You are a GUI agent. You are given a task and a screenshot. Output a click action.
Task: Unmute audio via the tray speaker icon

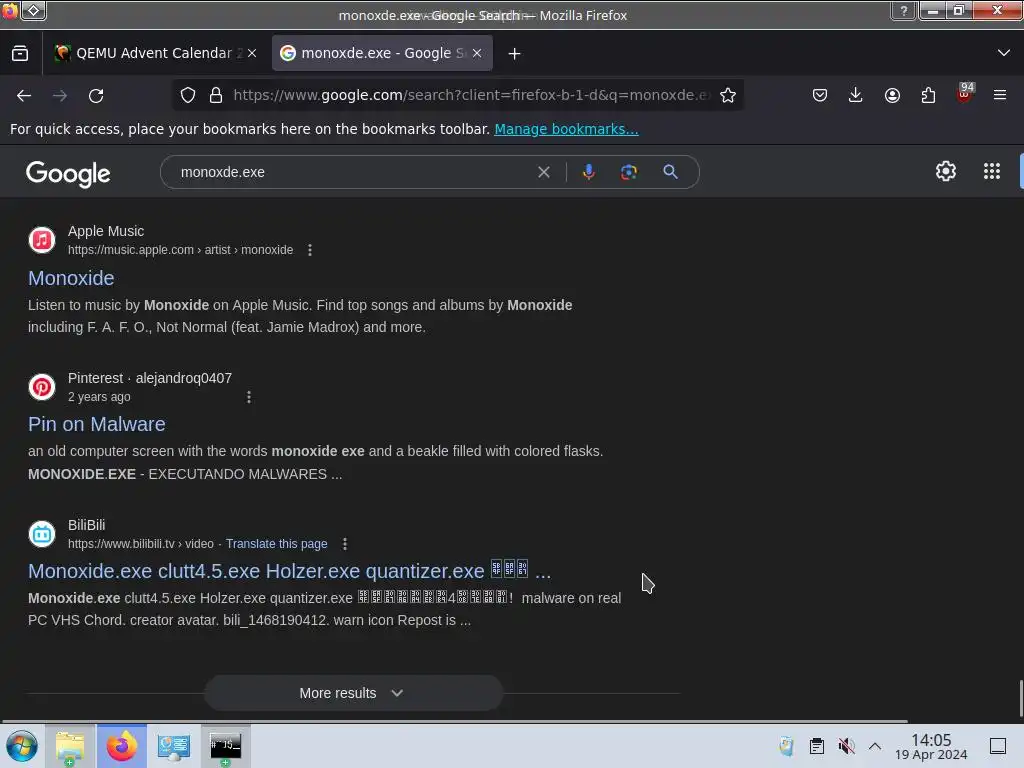click(846, 746)
